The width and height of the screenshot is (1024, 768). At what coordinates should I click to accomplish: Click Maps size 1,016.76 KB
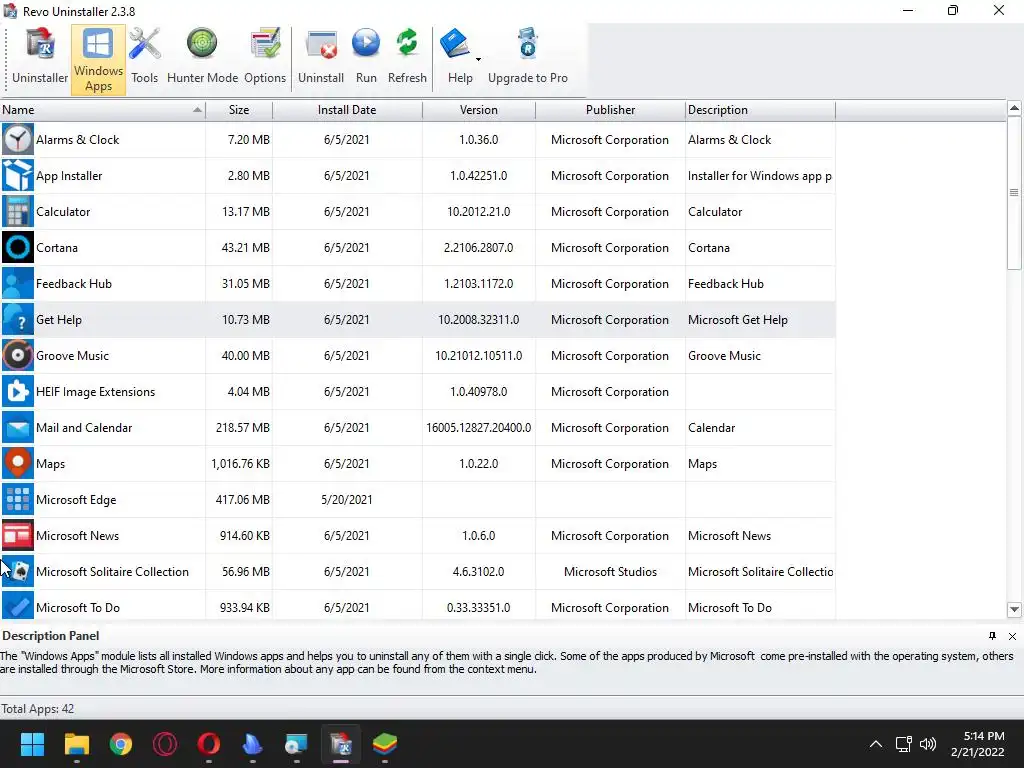tap(240, 464)
